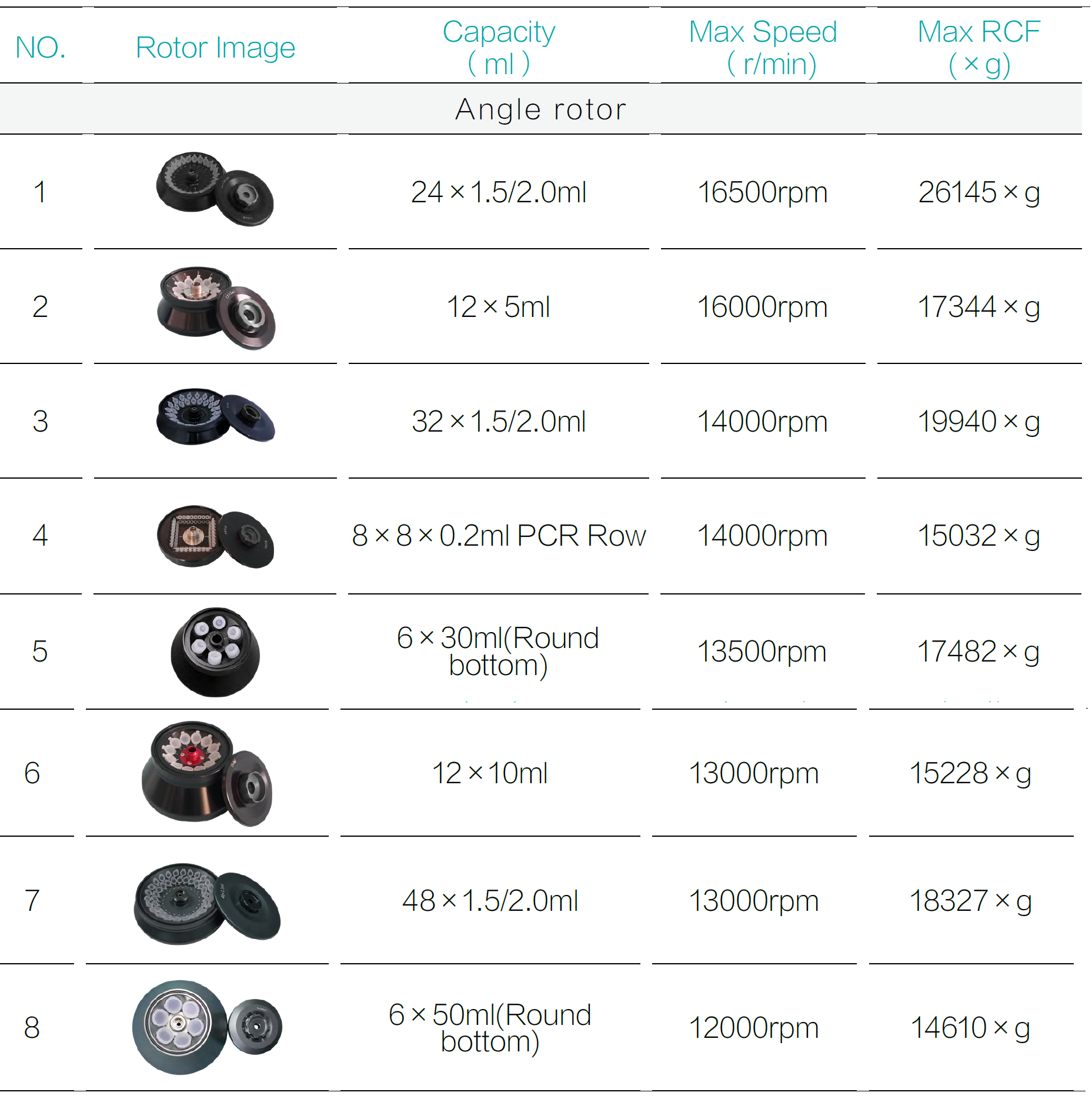Select the 12×5ml rotor picture
Image resolution: width=1092 pixels, height=1099 pixels.
click(216, 308)
